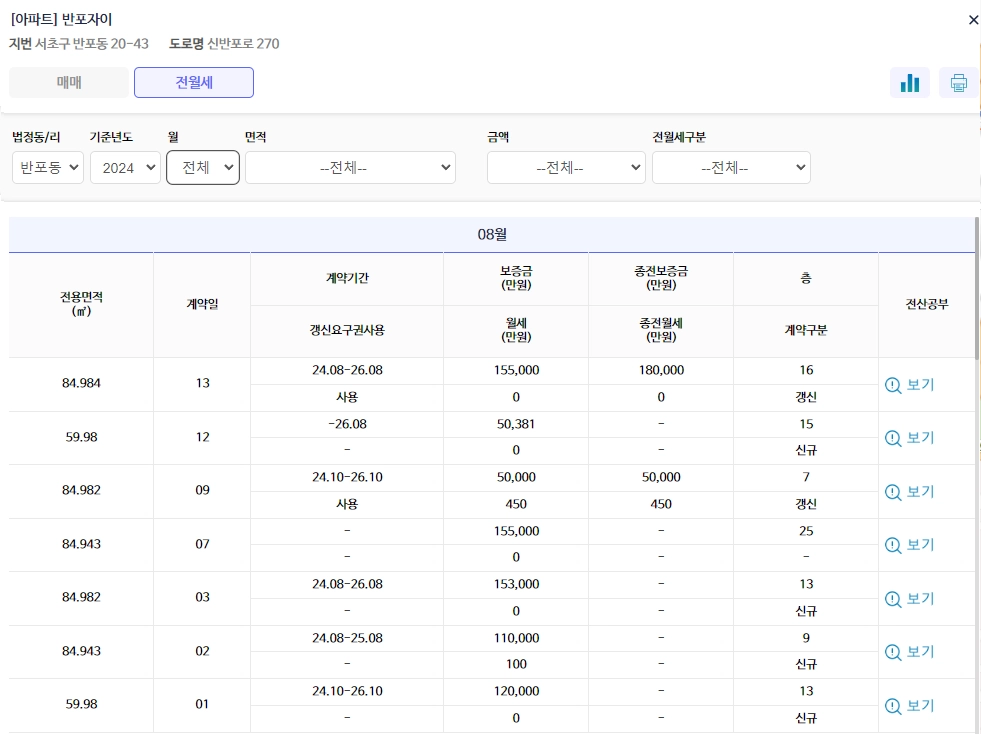The image size is (981, 734).
Task: Click the print icon
Action: (x=958, y=83)
